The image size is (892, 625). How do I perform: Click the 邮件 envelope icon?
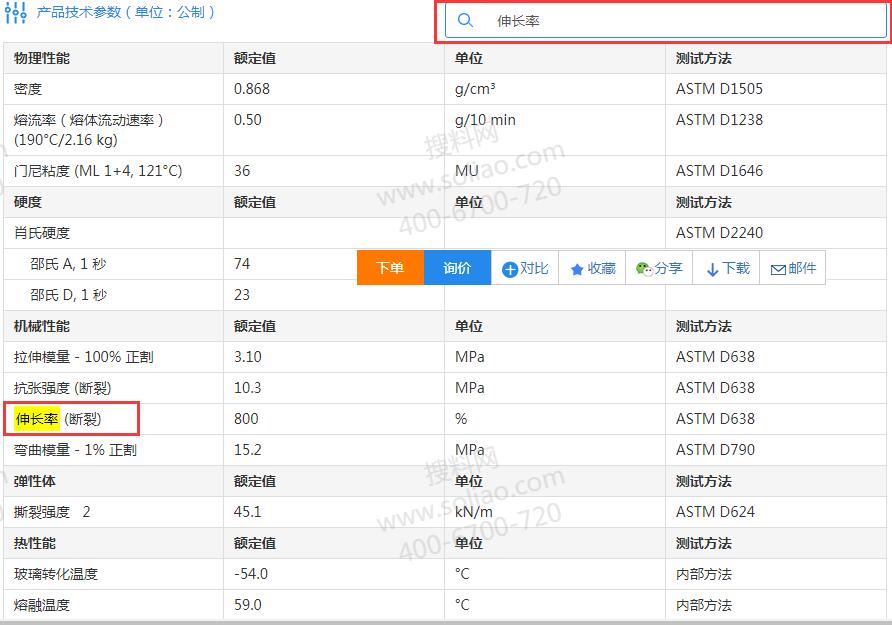[777, 269]
